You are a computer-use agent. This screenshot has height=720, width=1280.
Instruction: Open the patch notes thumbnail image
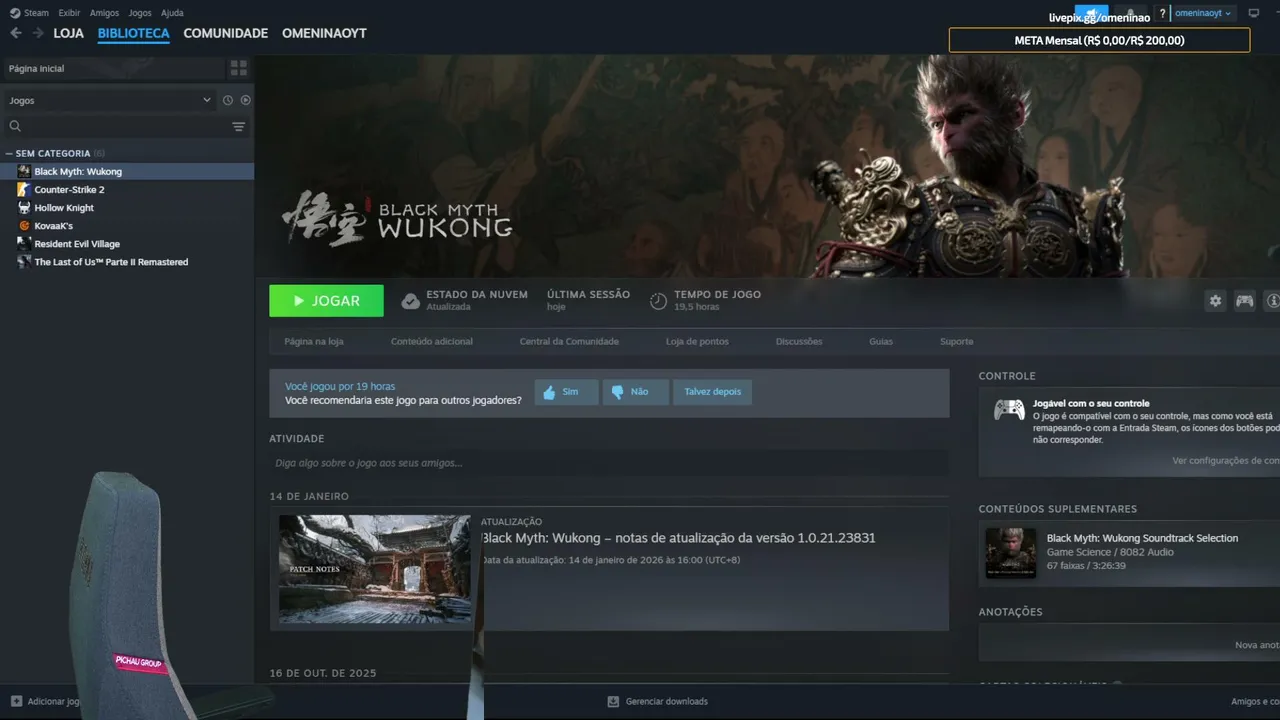coord(374,569)
